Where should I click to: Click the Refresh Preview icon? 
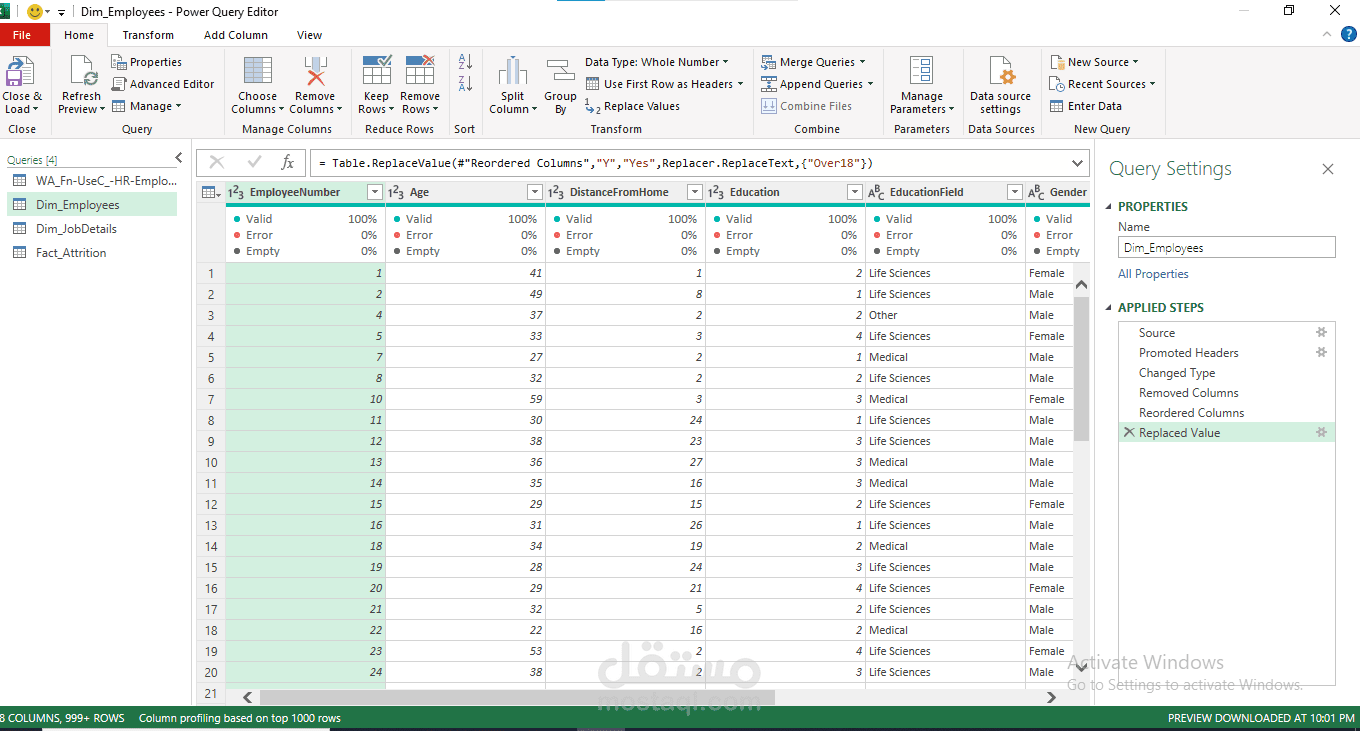click(82, 72)
